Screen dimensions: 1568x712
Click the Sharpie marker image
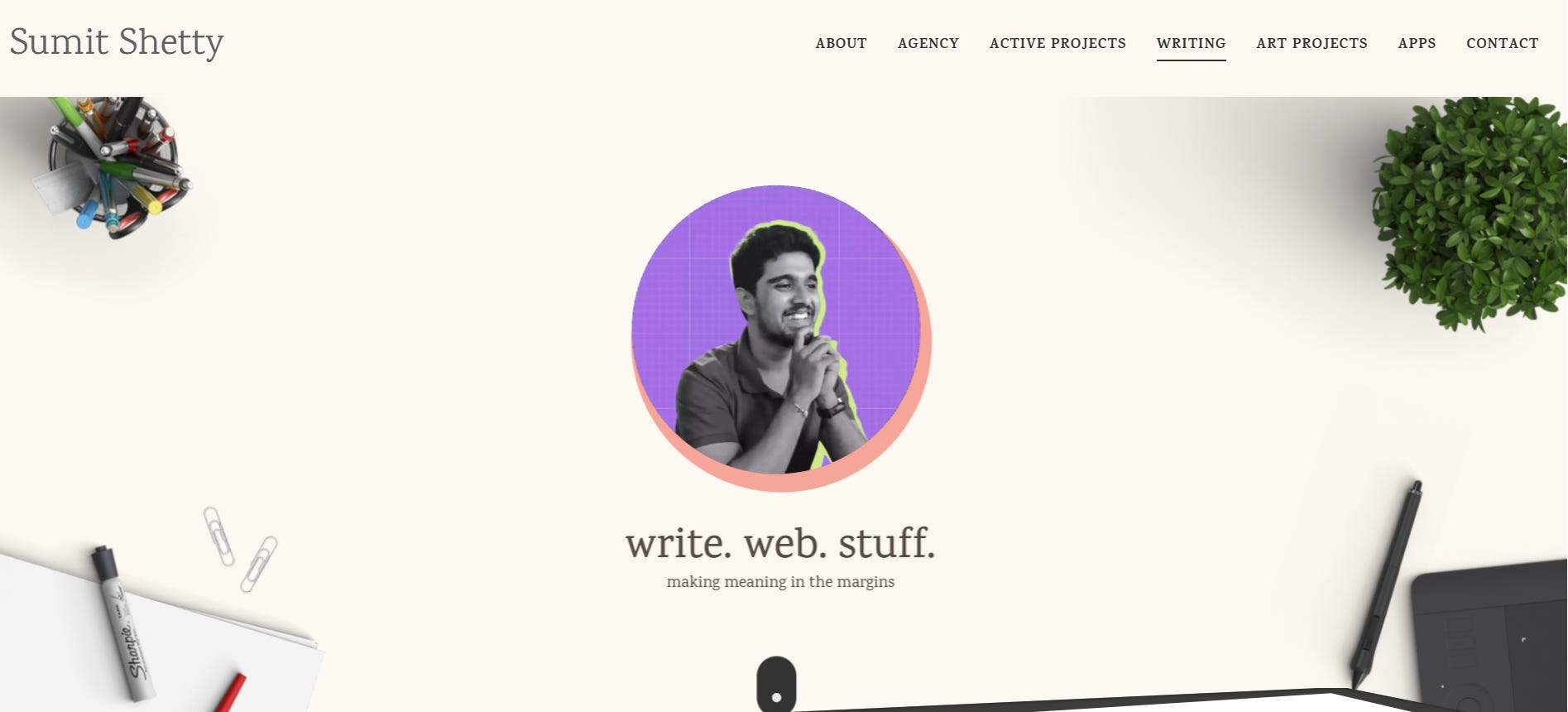click(123, 623)
